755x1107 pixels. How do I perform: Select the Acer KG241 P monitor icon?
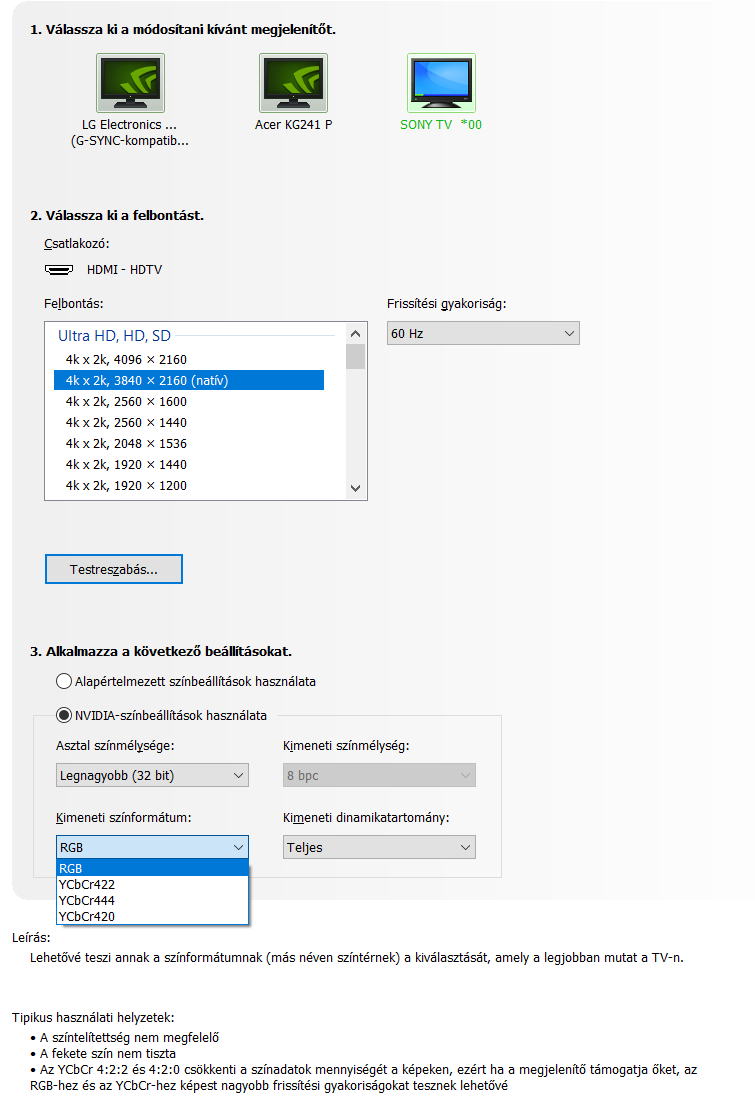(x=293, y=83)
